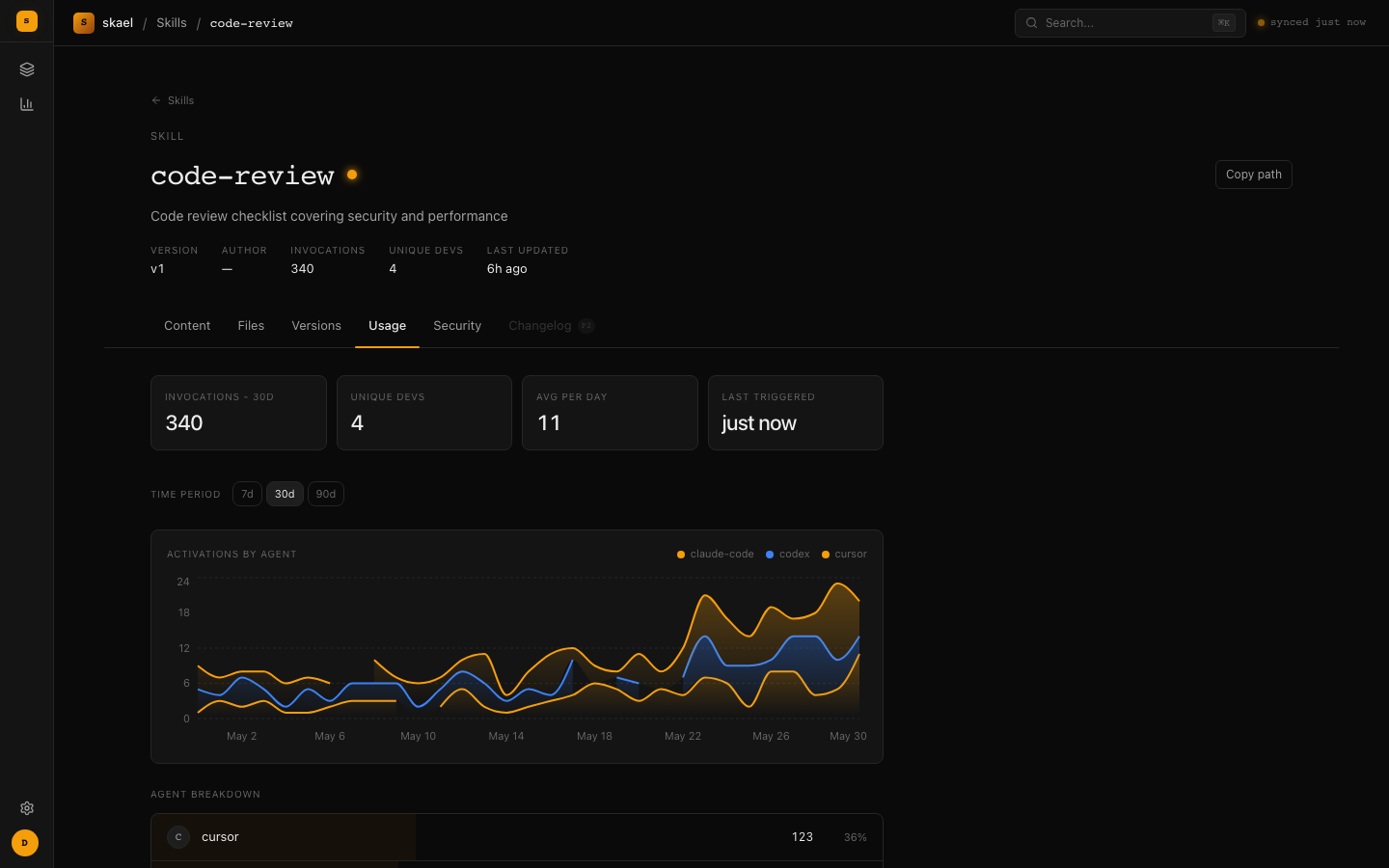The image size is (1389, 868).
Task: Select the 7d time period
Action: pyautogui.click(x=247, y=494)
